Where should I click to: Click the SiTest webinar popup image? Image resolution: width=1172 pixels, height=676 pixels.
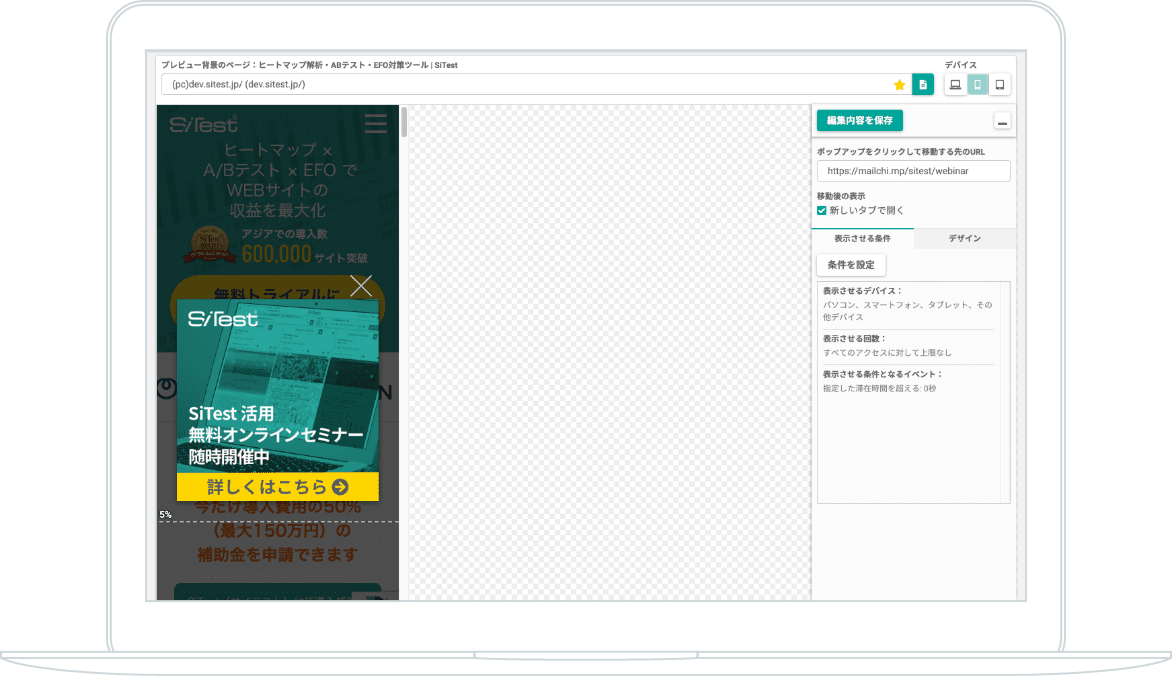coord(277,385)
